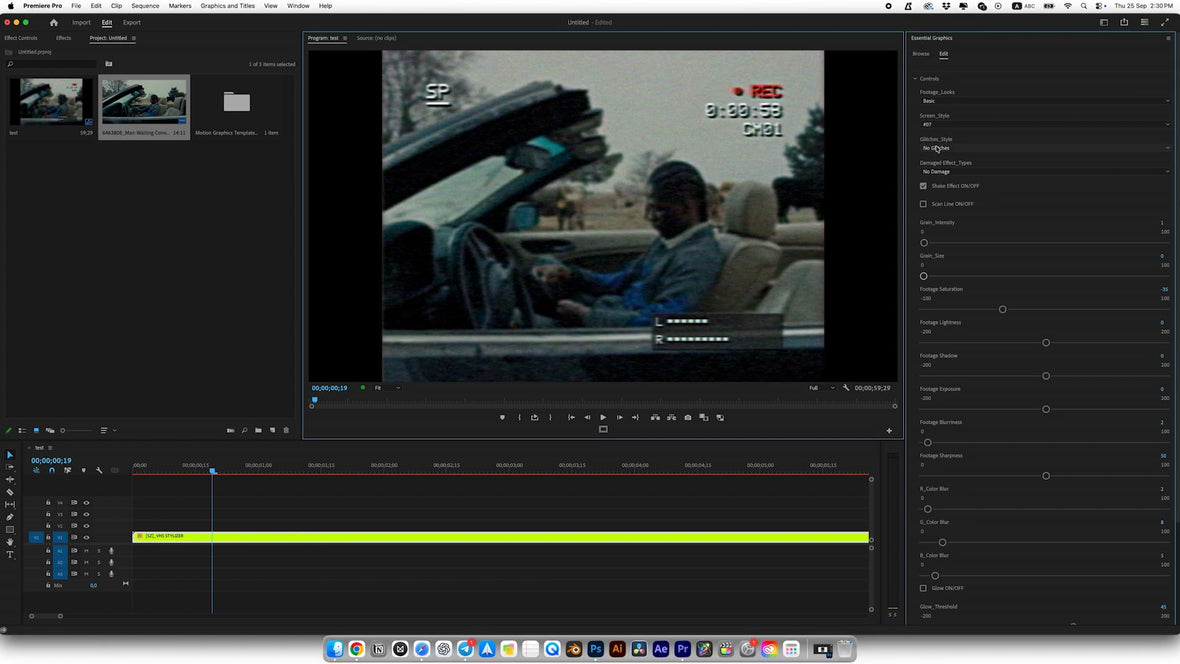Hide track V1 using its eye icon
The width and height of the screenshot is (1180, 664).
coord(86,537)
